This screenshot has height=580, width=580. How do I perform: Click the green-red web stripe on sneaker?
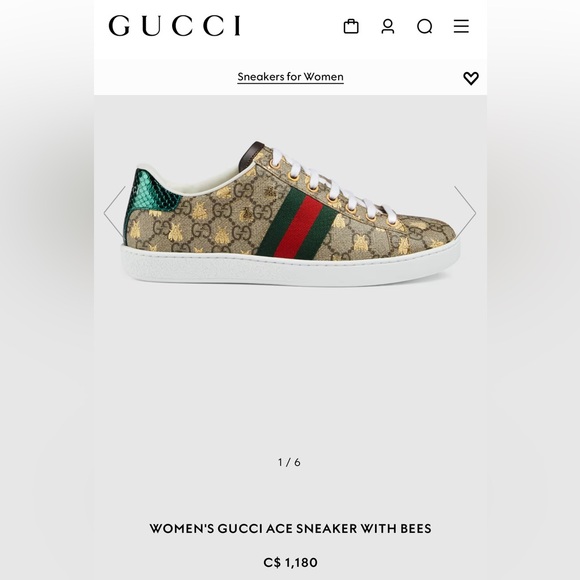[295, 225]
